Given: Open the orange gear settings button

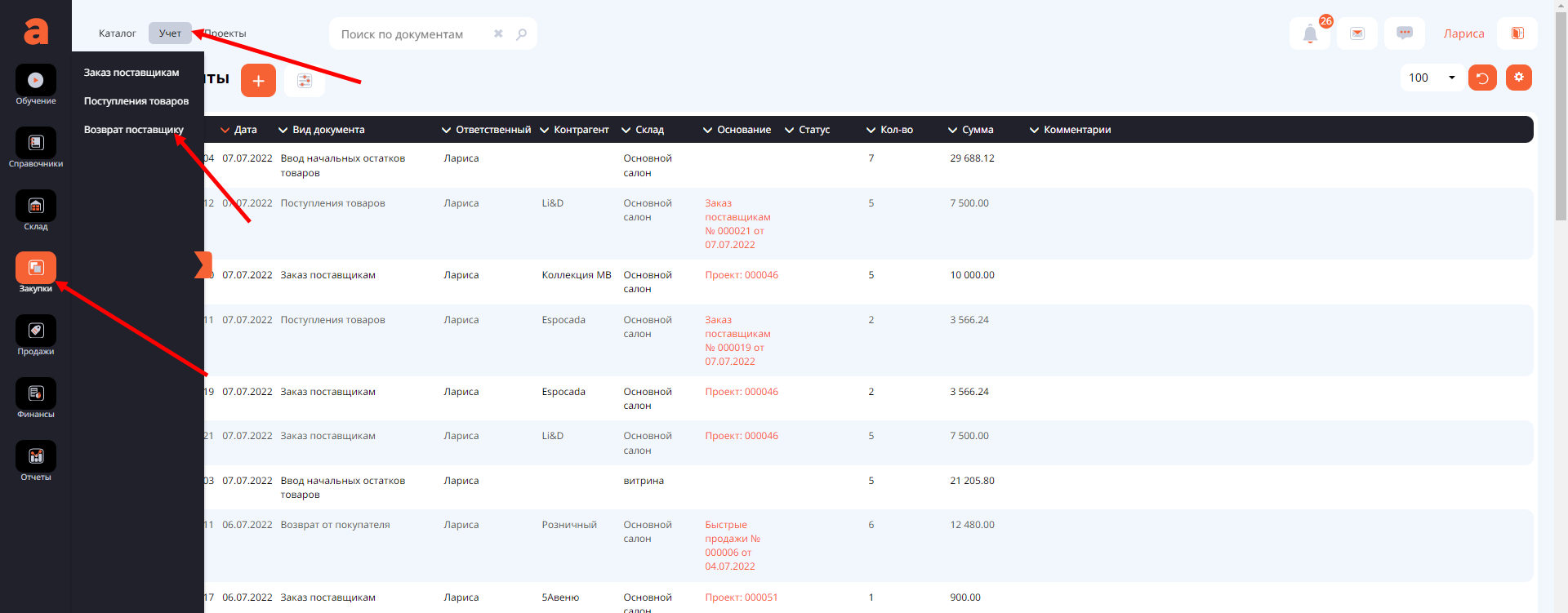Looking at the screenshot, I should (x=1518, y=78).
